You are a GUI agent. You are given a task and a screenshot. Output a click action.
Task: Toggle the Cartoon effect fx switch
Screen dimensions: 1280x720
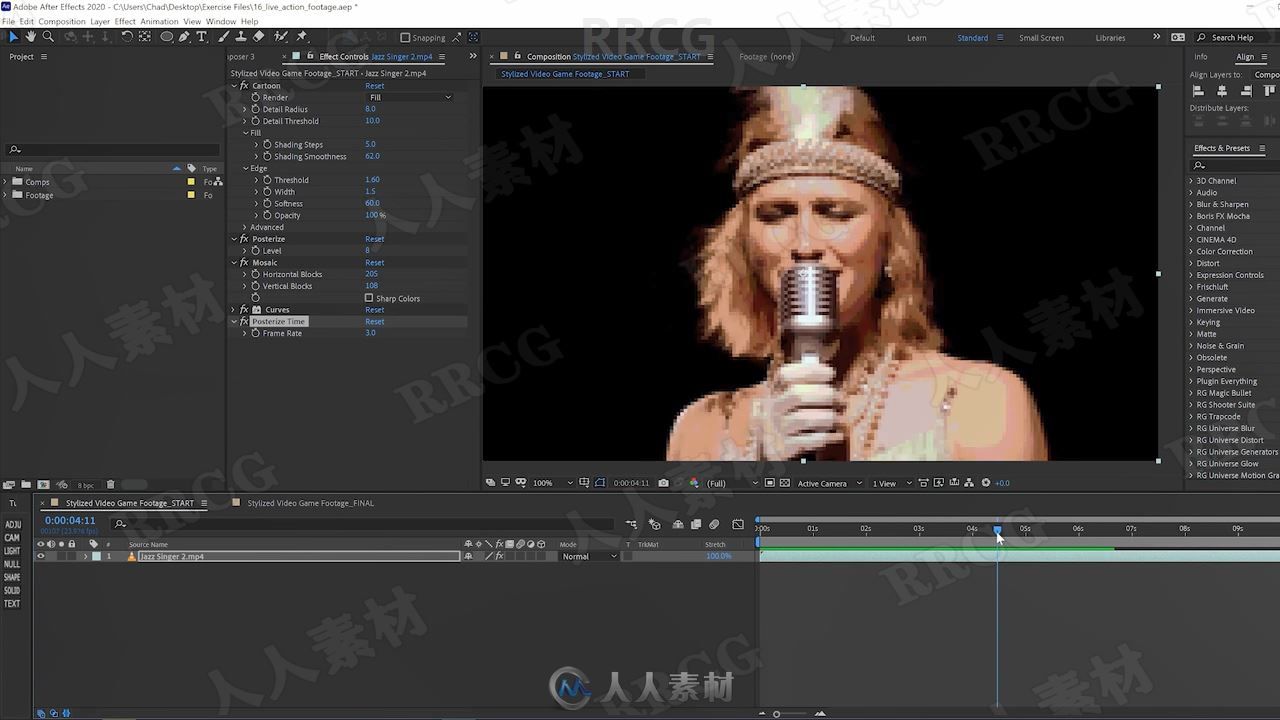point(244,86)
